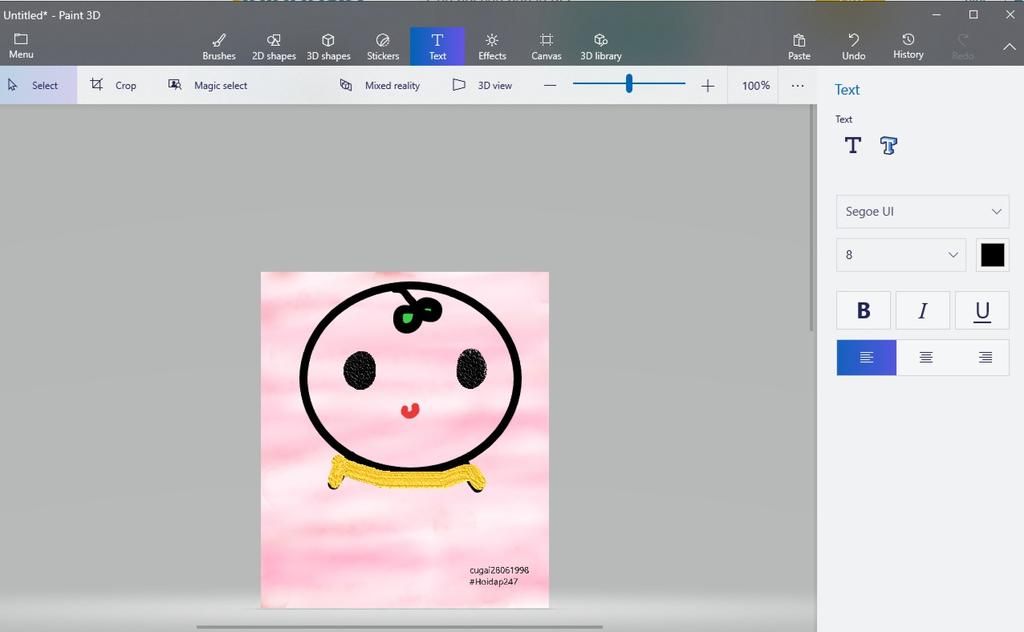Screen dimensions: 1024x632
Task: Maximize the Paint 3D window
Action: [x=973, y=14]
